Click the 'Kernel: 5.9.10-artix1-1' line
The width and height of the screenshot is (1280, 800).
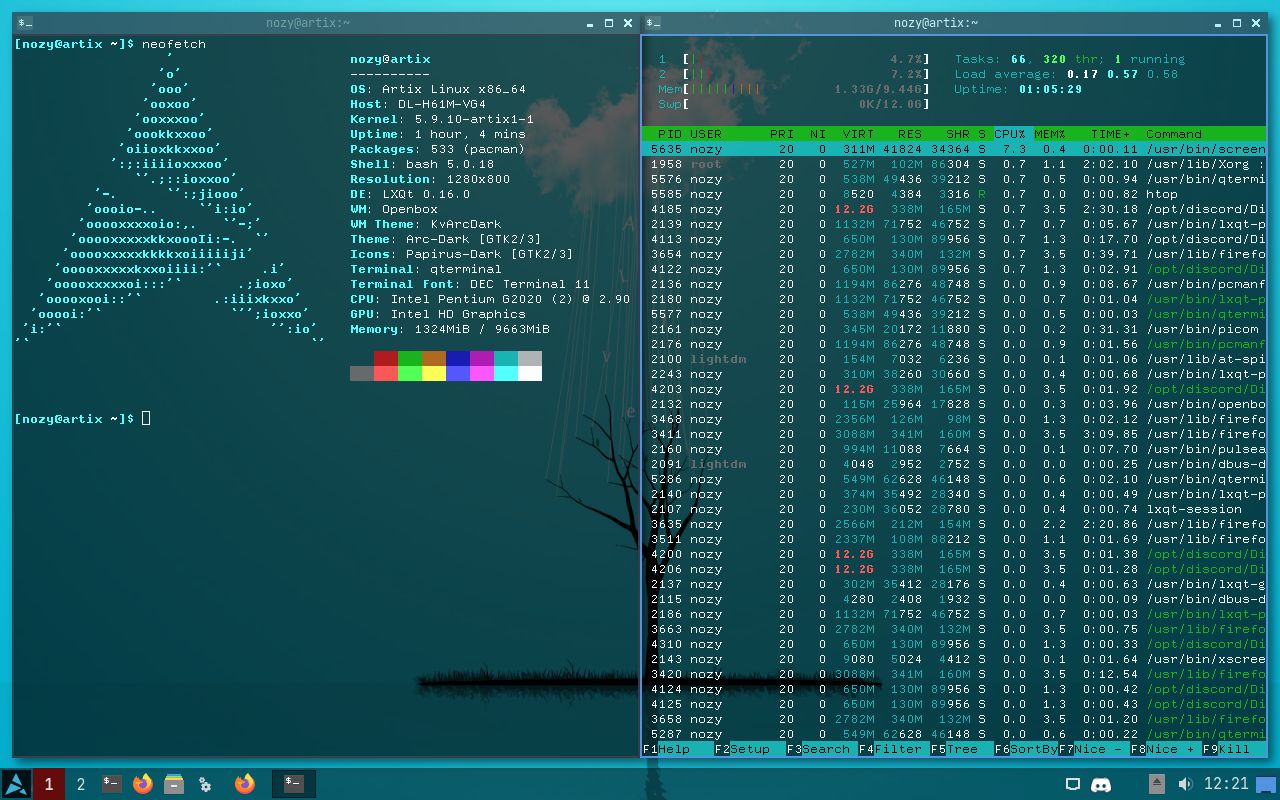tap(442, 119)
